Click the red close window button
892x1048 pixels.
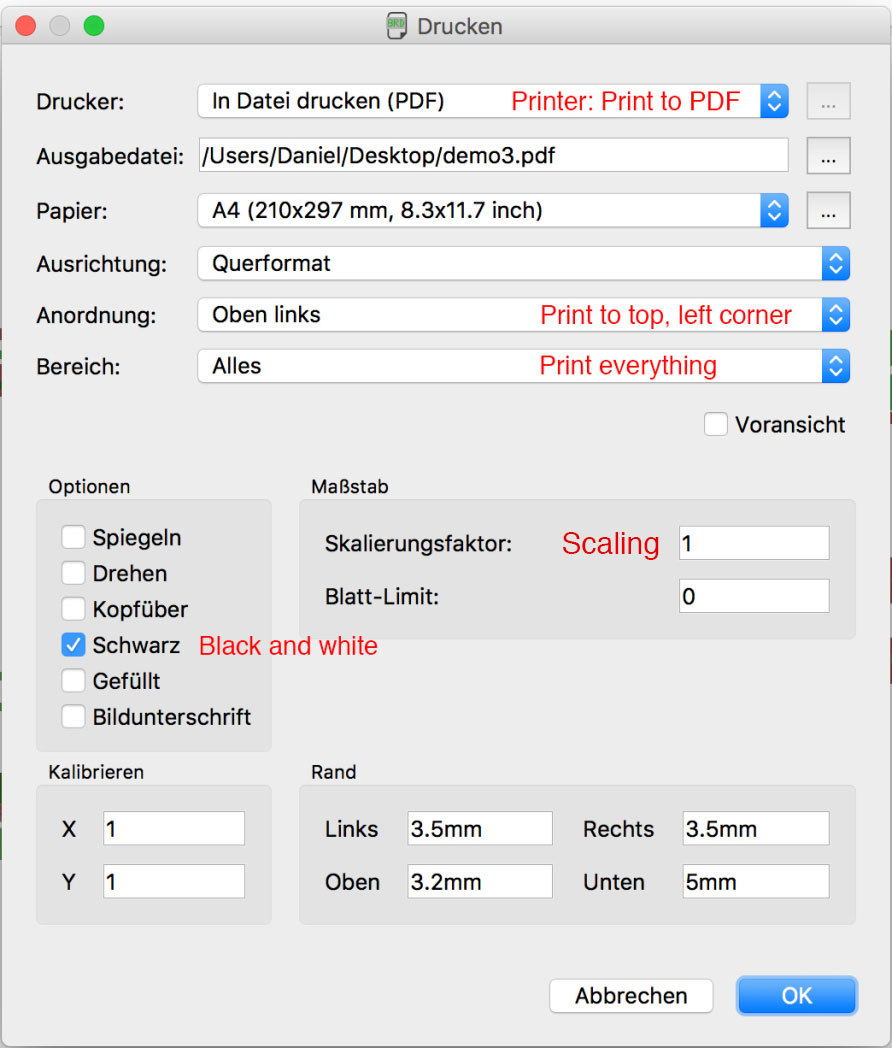click(26, 27)
